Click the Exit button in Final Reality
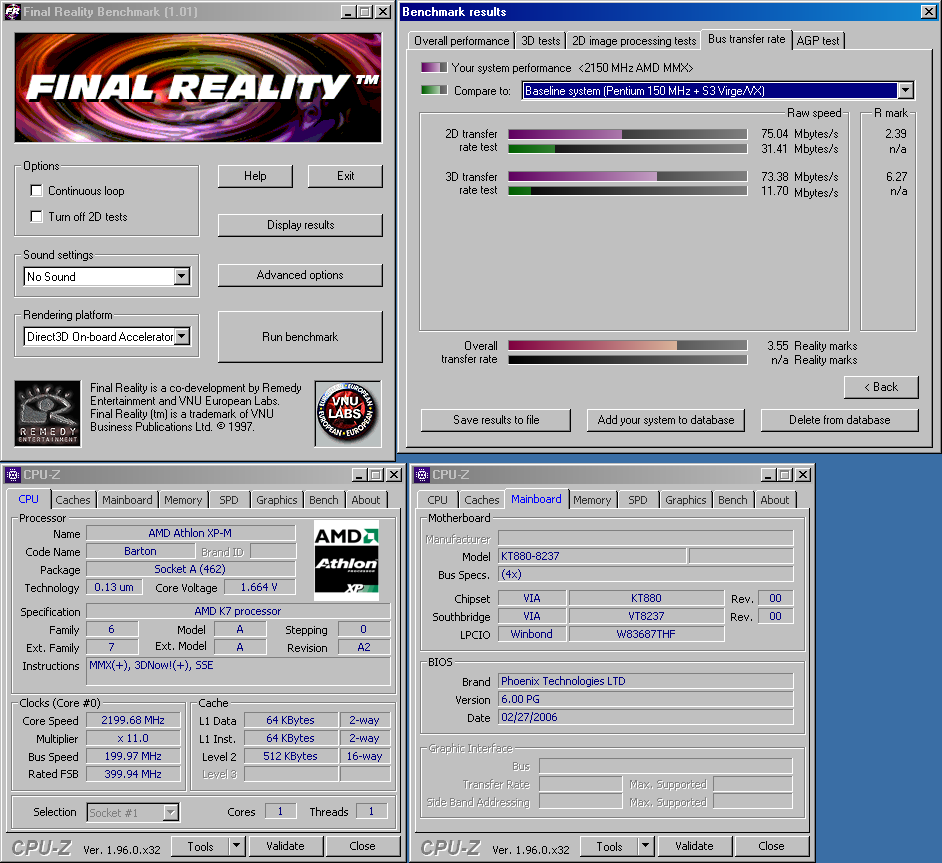 click(x=345, y=176)
